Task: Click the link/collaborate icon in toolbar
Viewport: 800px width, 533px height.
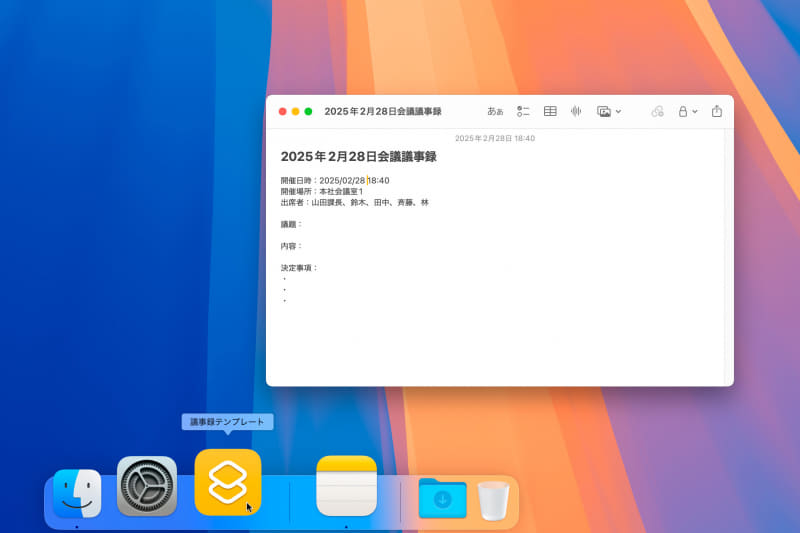Action: [657, 111]
